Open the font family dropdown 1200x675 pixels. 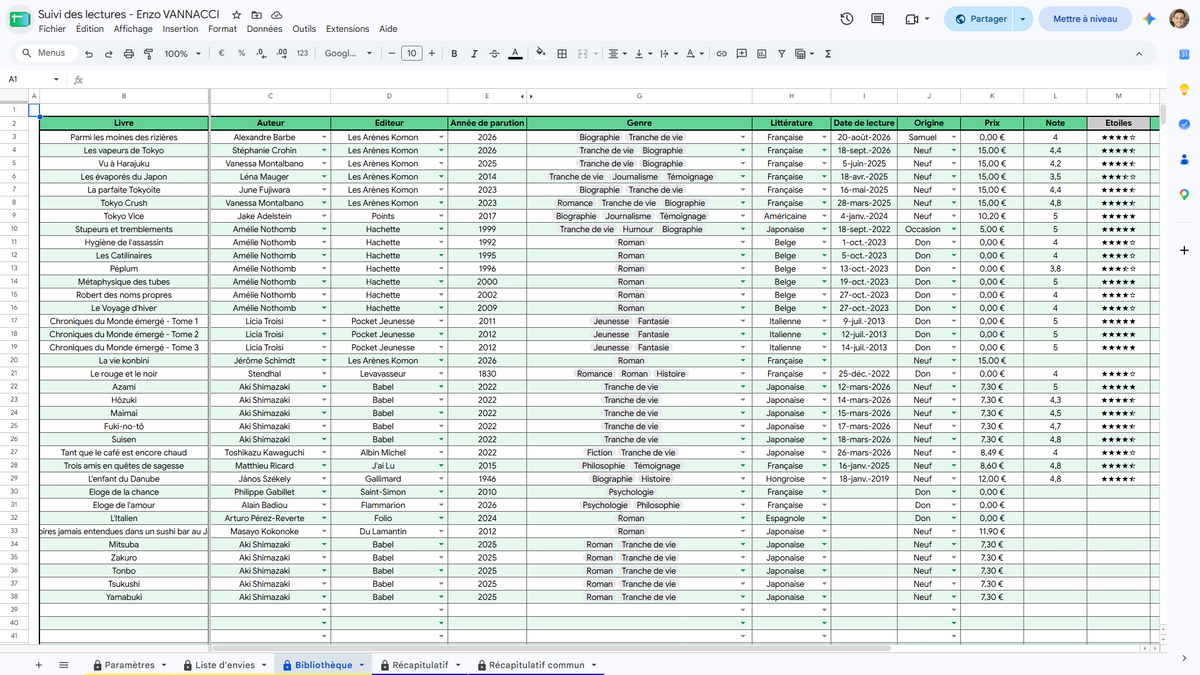pos(348,54)
